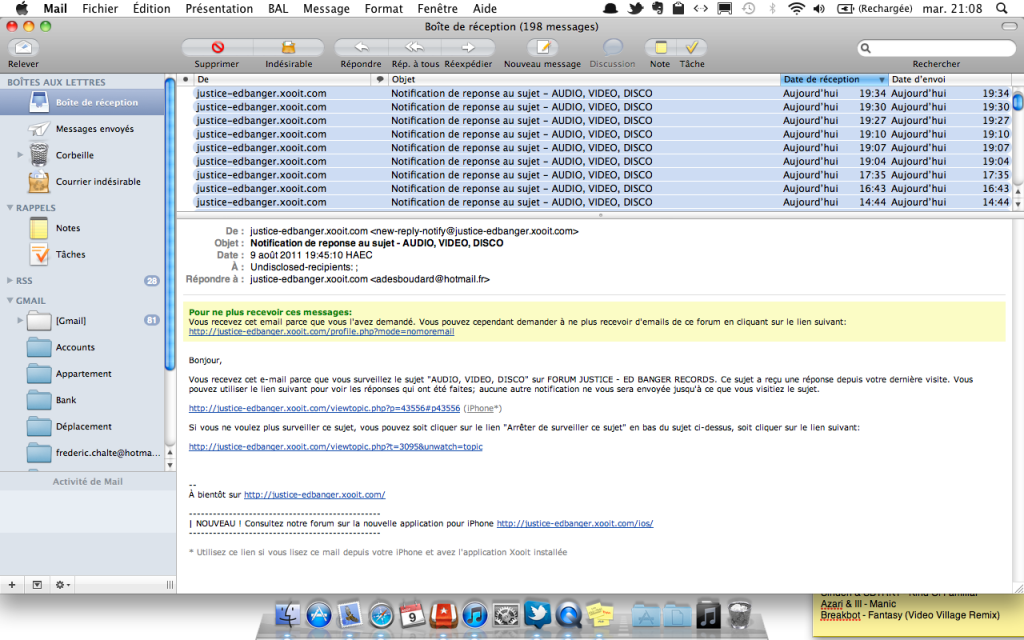Open the Message menu
This screenshot has height=640, width=1024.
pyautogui.click(x=326, y=8)
